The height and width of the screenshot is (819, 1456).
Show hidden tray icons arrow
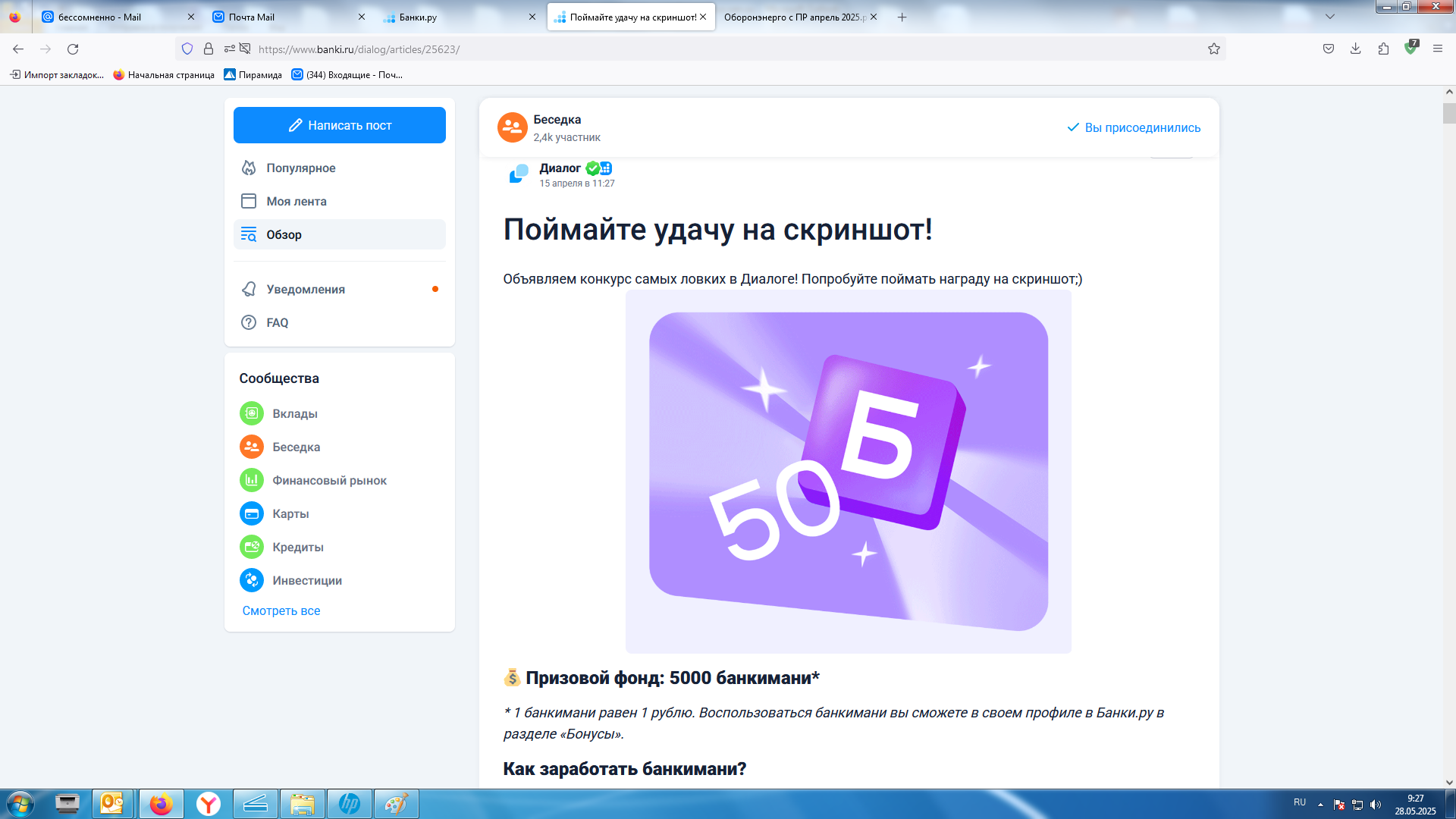[x=1320, y=804]
